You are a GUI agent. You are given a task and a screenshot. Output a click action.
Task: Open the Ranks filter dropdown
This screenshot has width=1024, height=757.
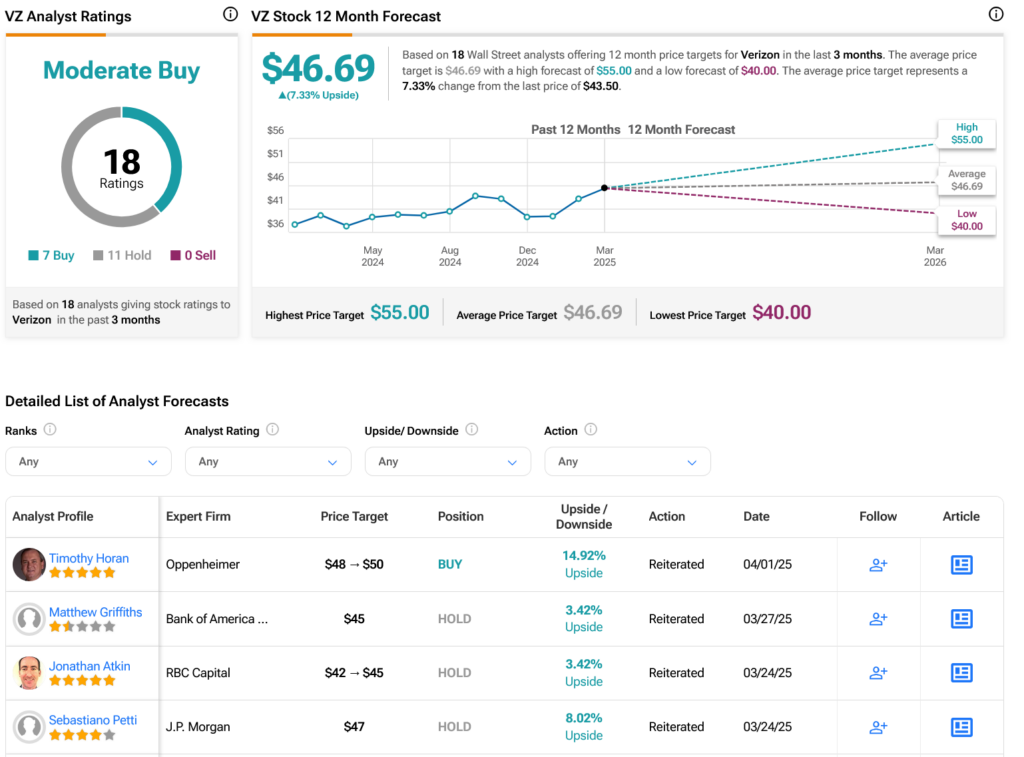point(88,462)
